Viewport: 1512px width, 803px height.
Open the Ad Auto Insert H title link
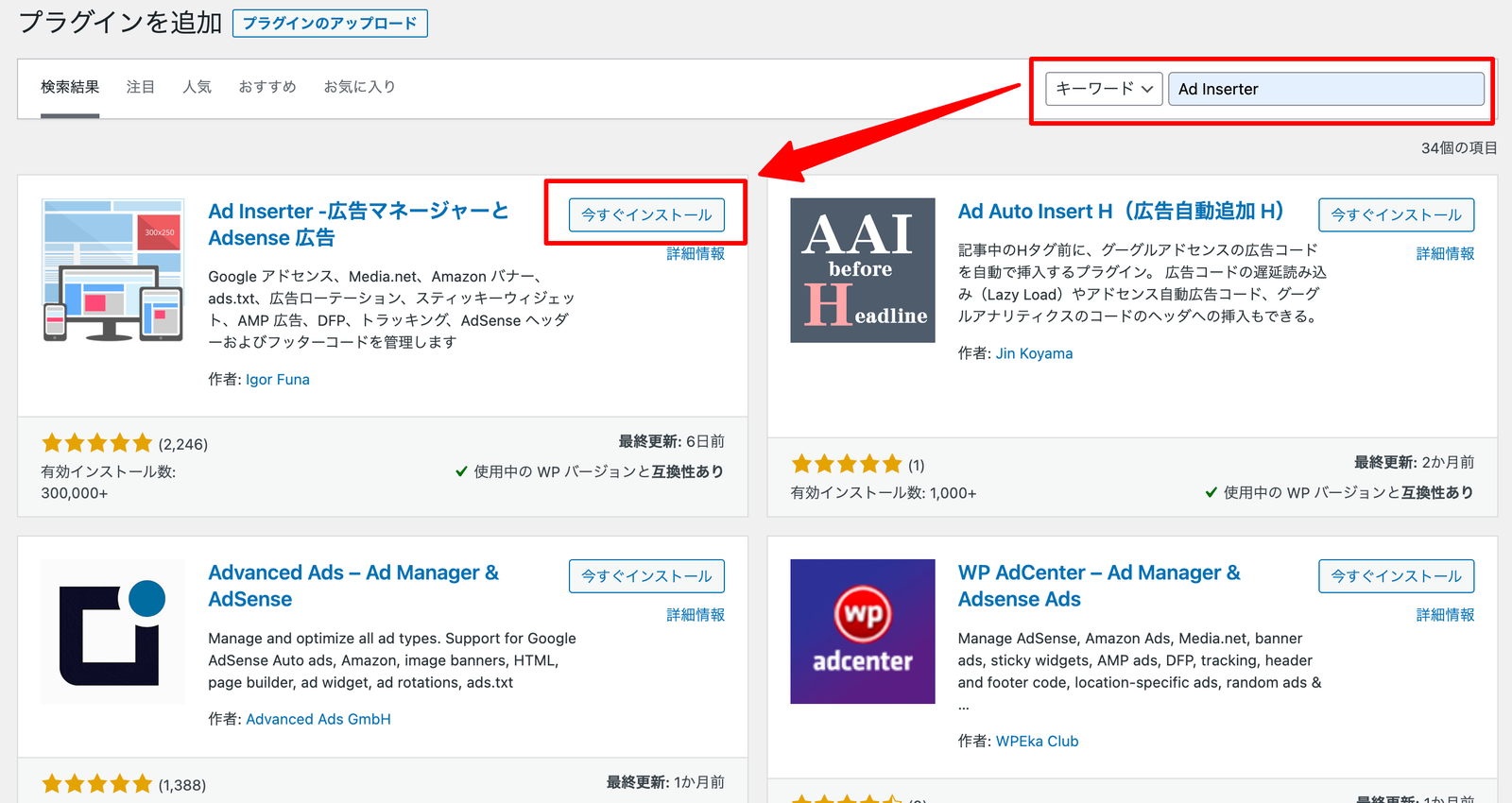click(1122, 212)
